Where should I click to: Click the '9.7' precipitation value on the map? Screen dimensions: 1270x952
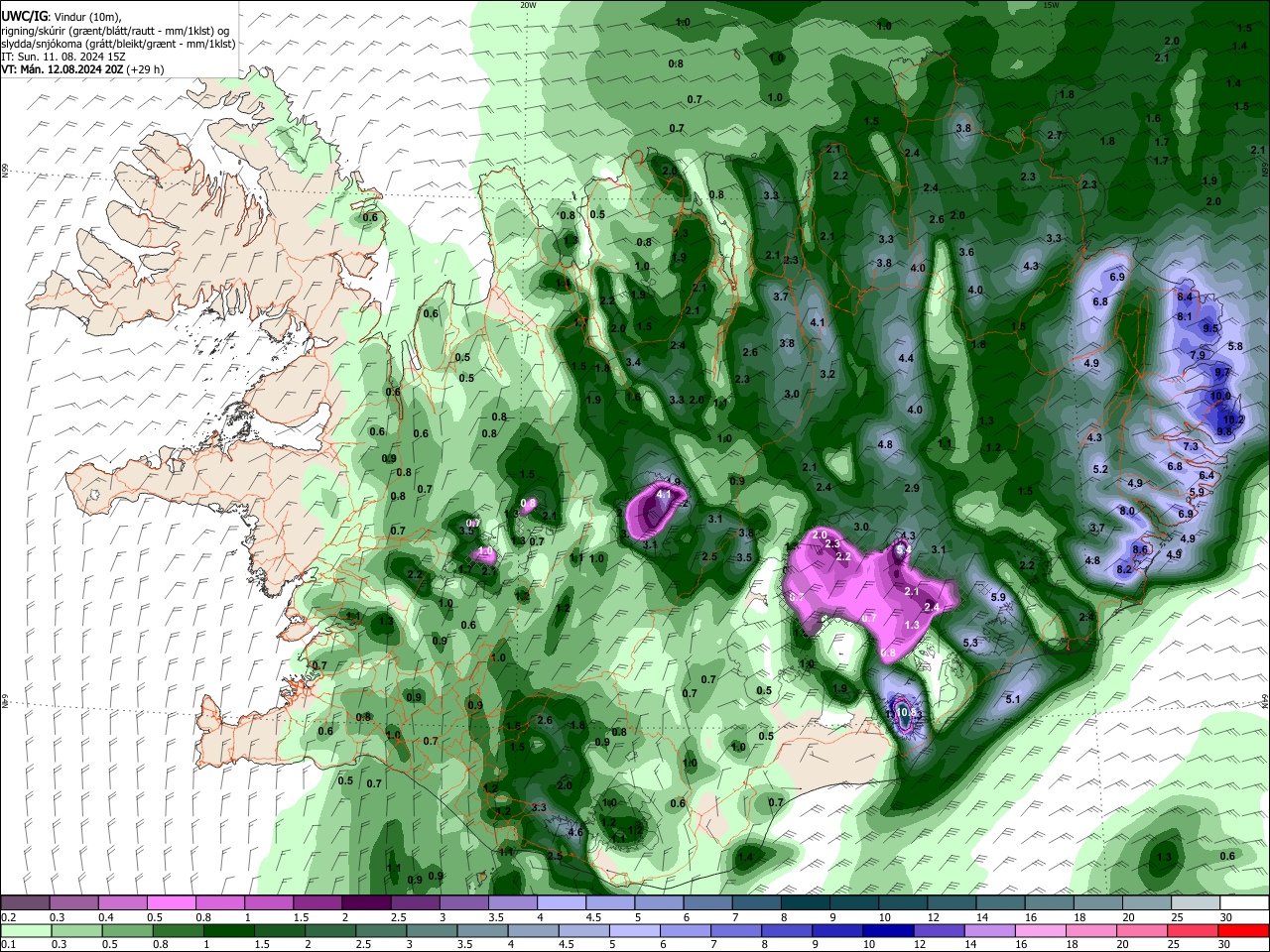(1222, 372)
